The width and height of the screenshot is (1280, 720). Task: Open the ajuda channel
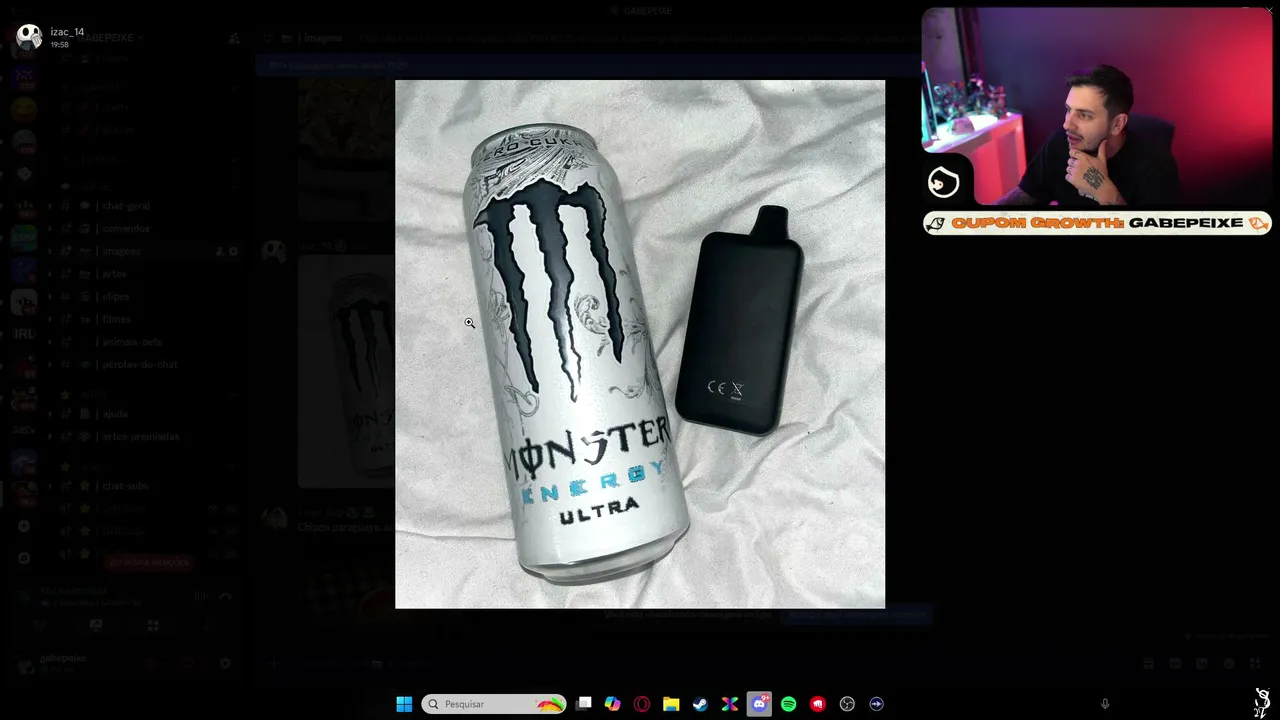click(114, 414)
